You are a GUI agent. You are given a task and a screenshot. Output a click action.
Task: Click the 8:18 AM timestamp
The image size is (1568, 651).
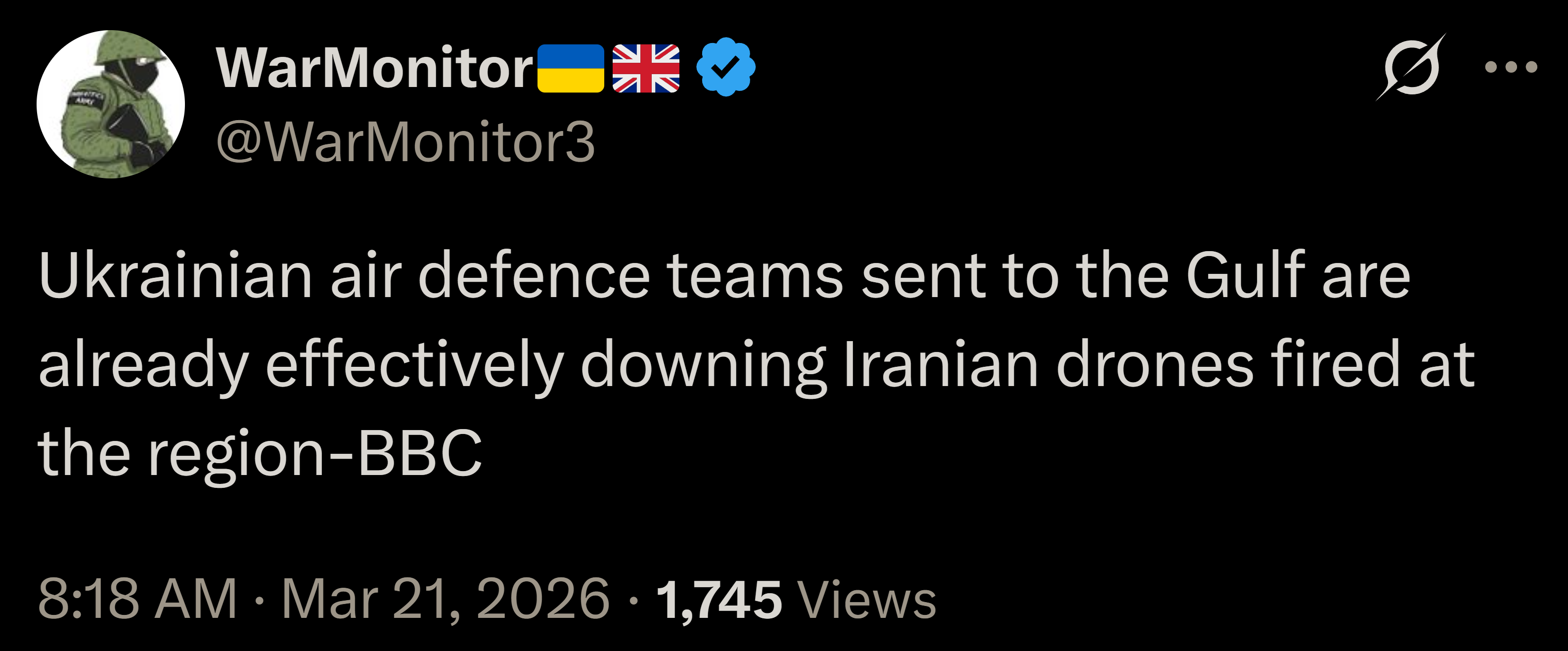click(137, 599)
